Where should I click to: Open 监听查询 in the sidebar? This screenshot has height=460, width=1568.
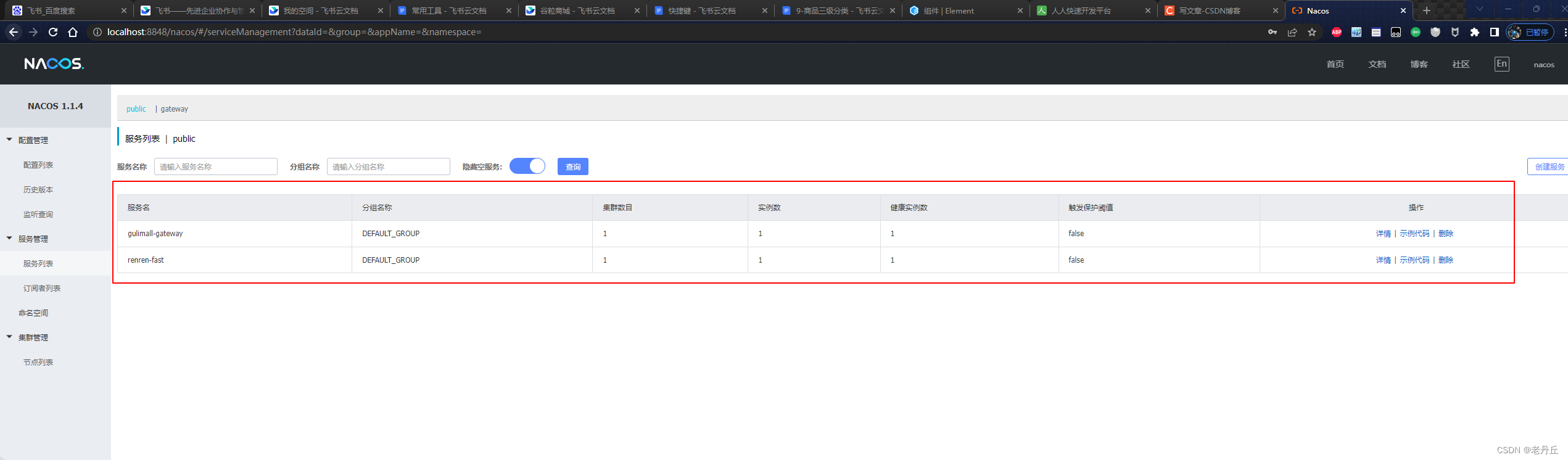tap(38, 214)
